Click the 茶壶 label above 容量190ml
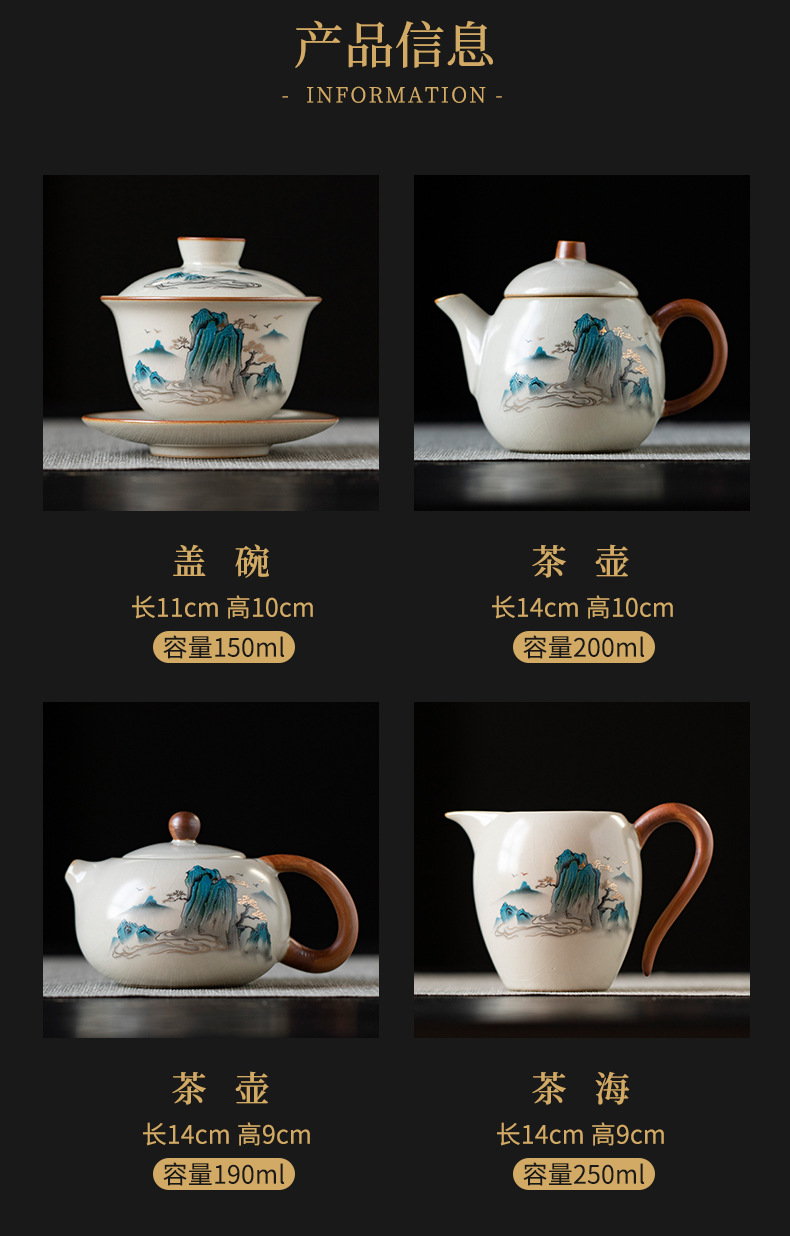Viewport: 790px width, 1236px height. (x=222, y=1089)
